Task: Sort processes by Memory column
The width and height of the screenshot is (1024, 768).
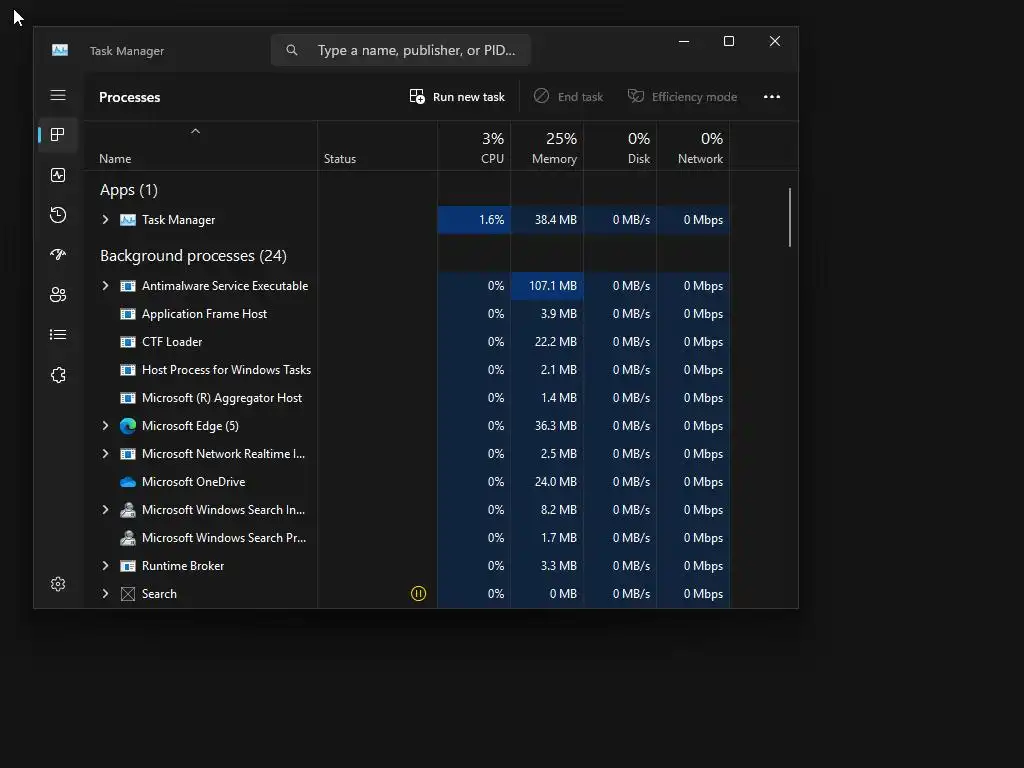Action: coord(547,146)
